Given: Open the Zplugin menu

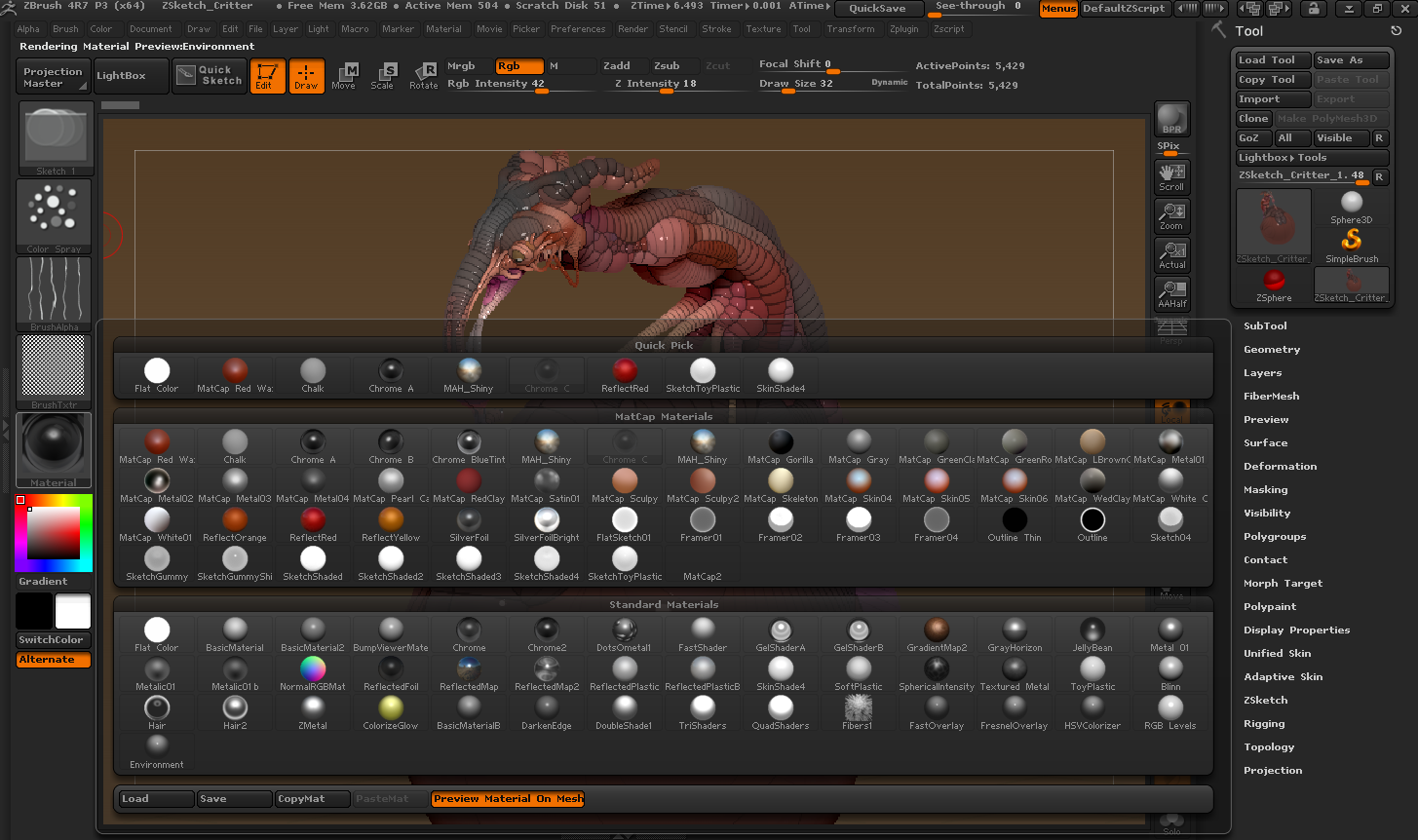Looking at the screenshot, I should [903, 29].
